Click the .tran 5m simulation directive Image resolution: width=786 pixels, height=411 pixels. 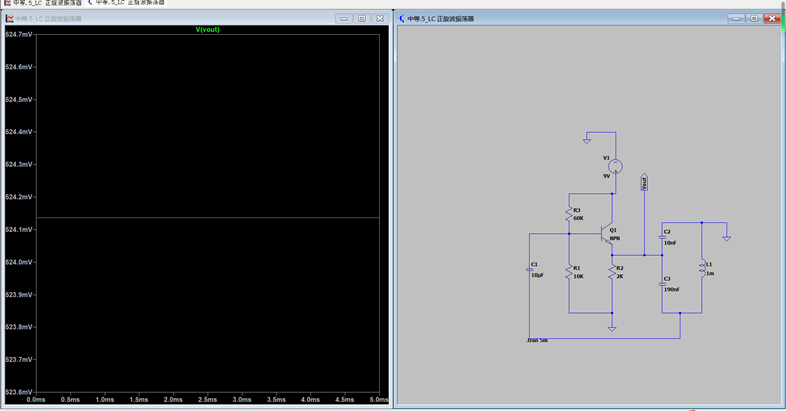tap(537, 340)
